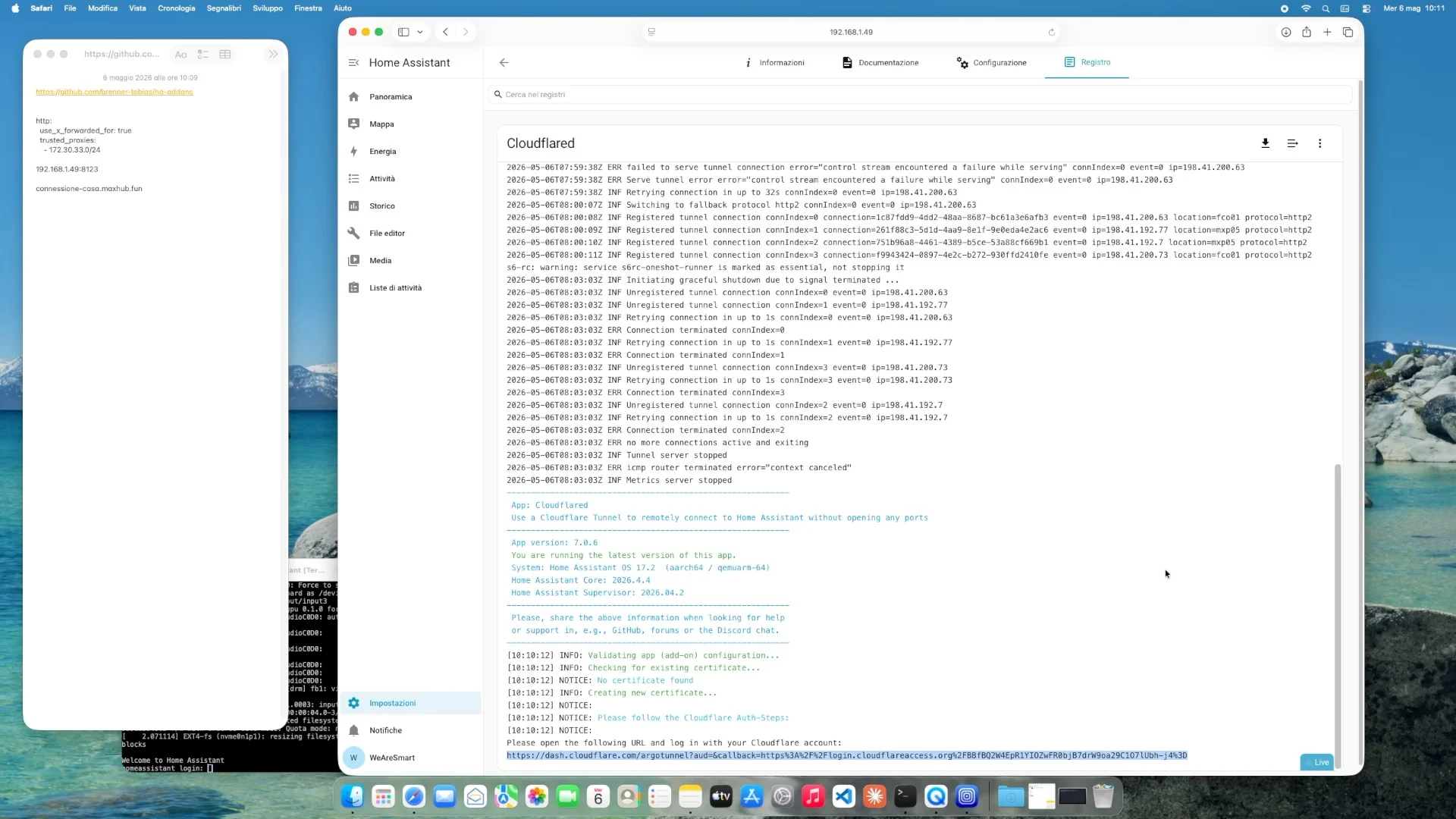Open Mappa in the sidebar

[410, 124]
